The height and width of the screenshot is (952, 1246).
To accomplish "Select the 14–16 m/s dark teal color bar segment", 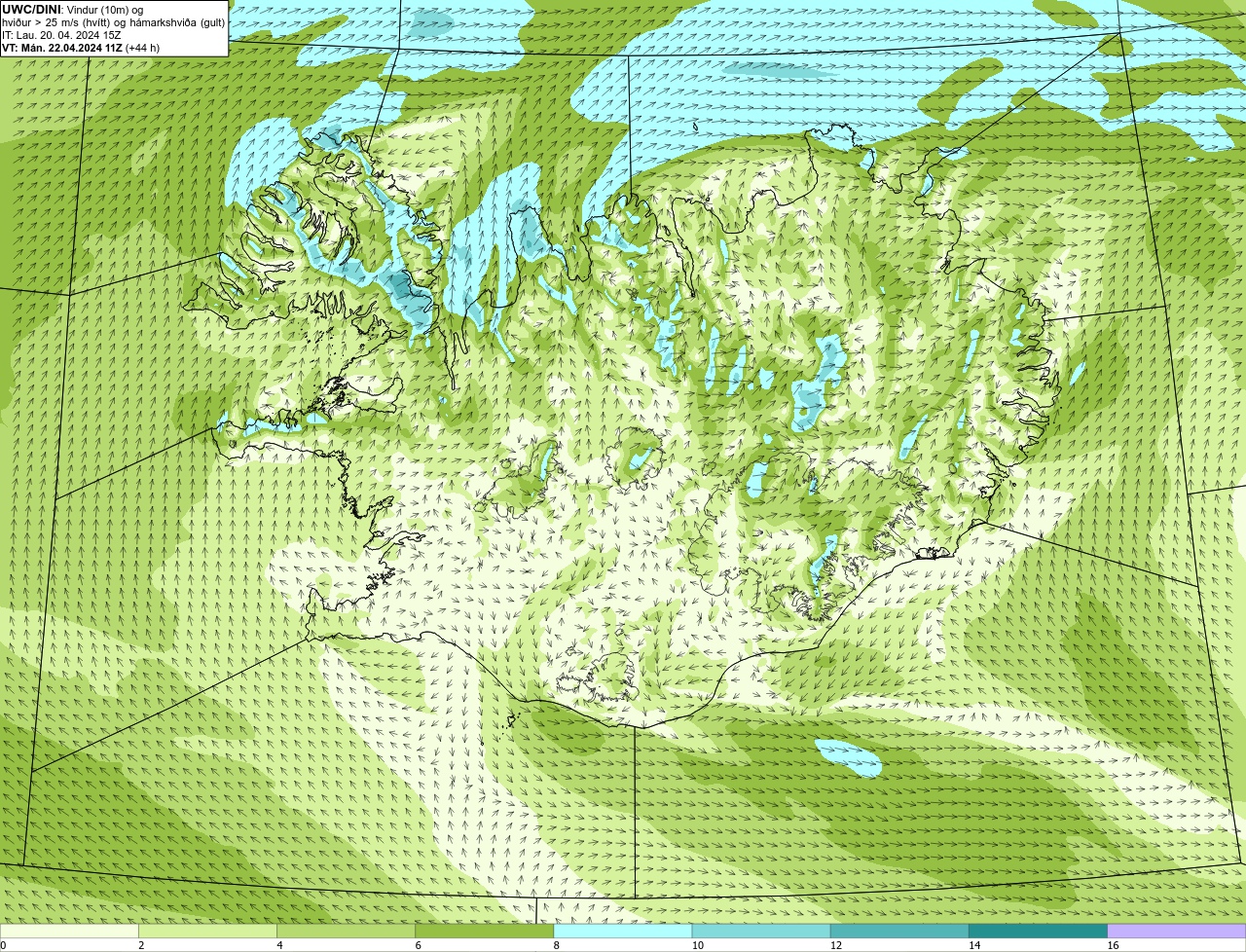I will point(1038,931).
